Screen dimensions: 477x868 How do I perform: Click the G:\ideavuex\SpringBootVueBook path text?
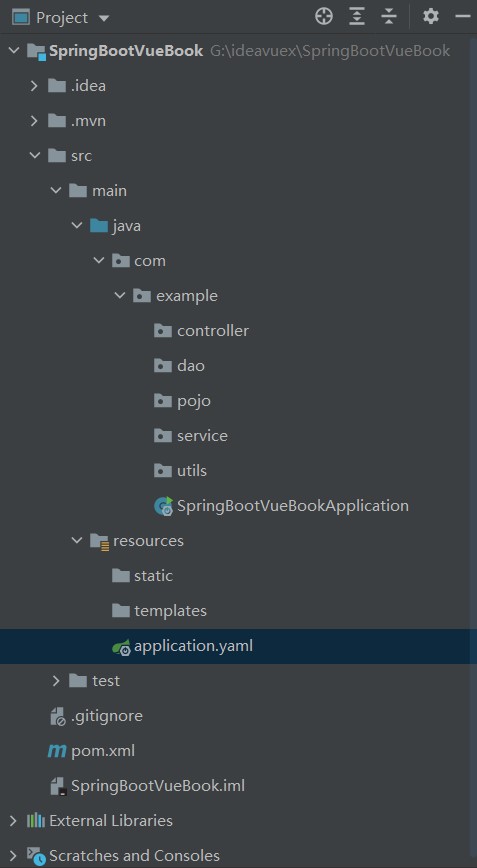(330, 51)
